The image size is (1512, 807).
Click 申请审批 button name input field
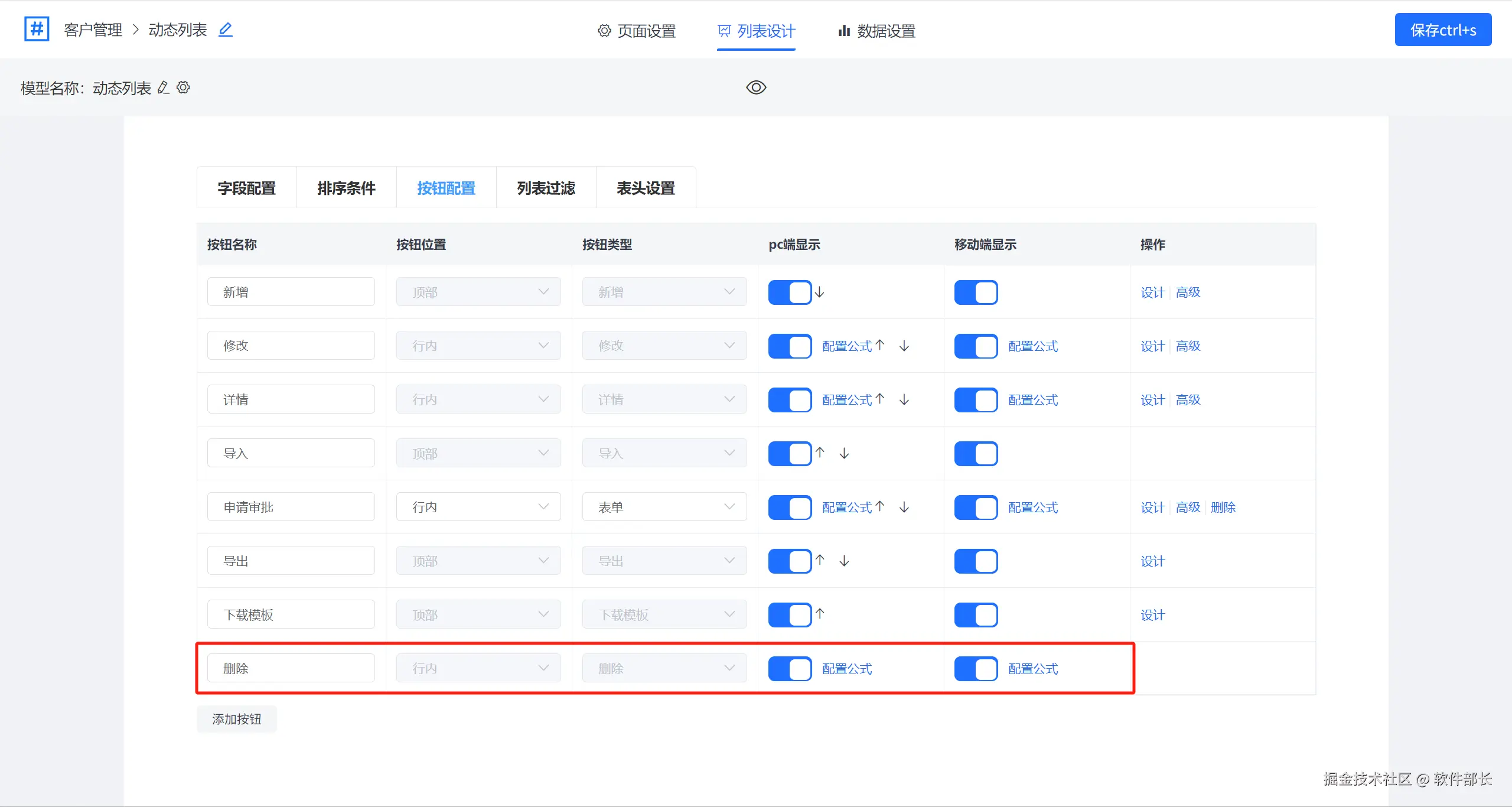tap(291, 507)
